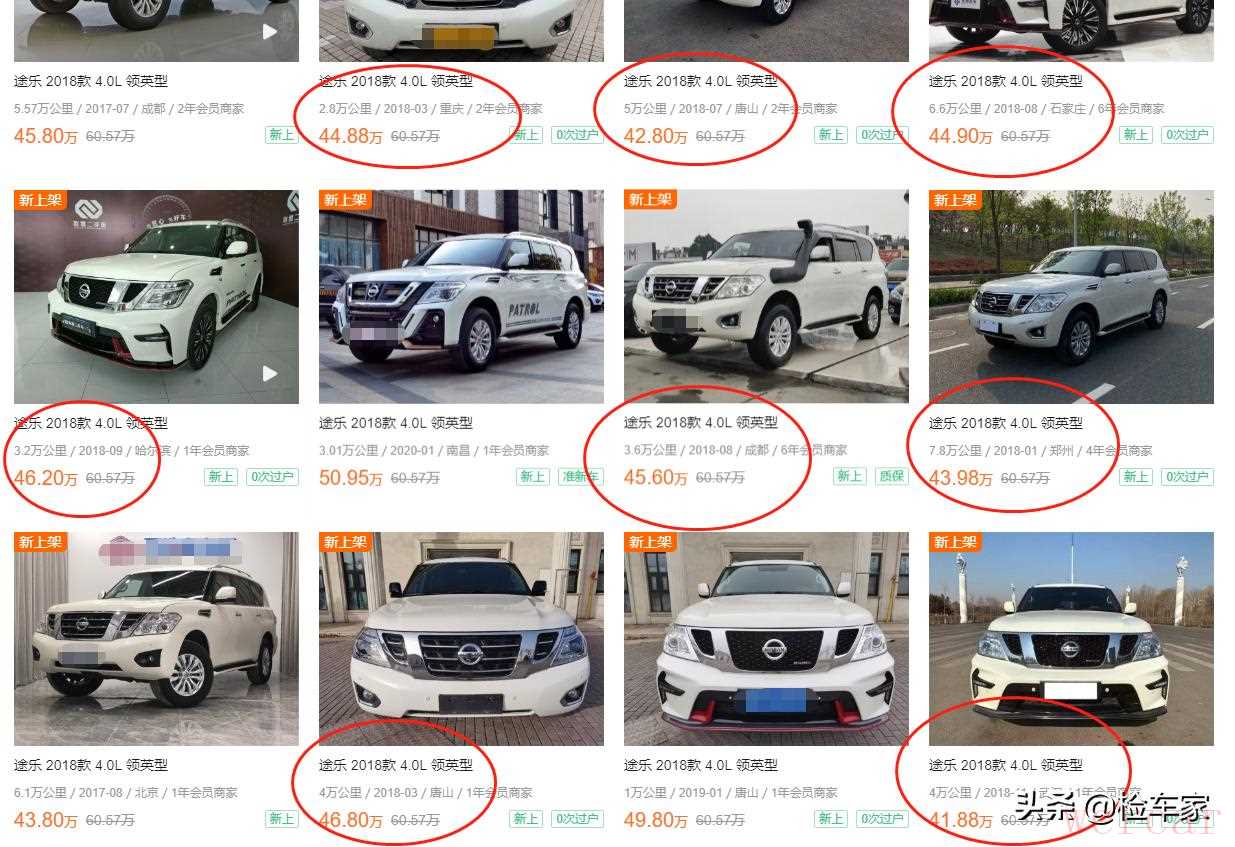
Task: Open the Zhengzhou car photo parked on road
Action: [x=1071, y=297]
